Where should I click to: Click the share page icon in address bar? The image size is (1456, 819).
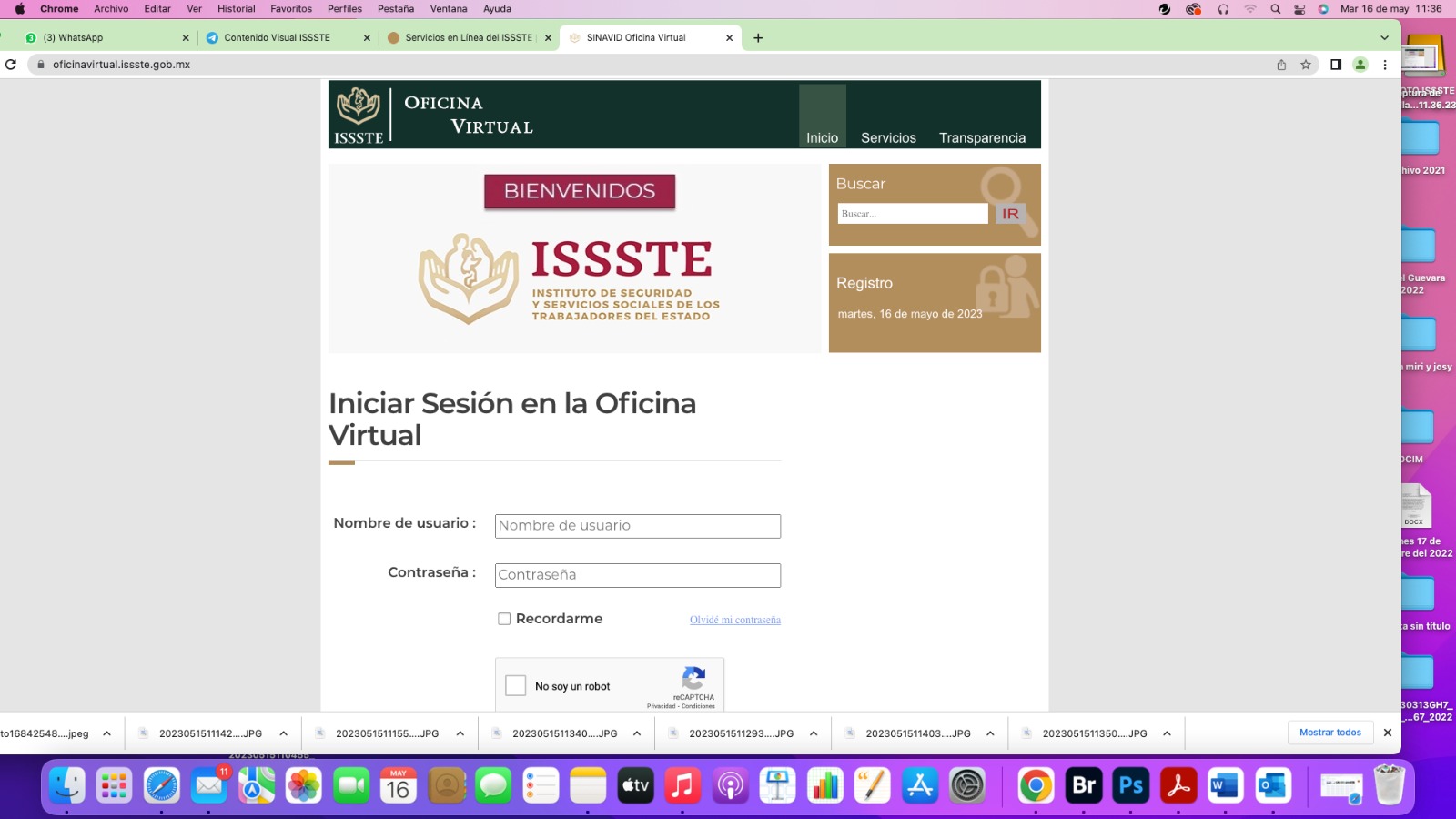1281,65
